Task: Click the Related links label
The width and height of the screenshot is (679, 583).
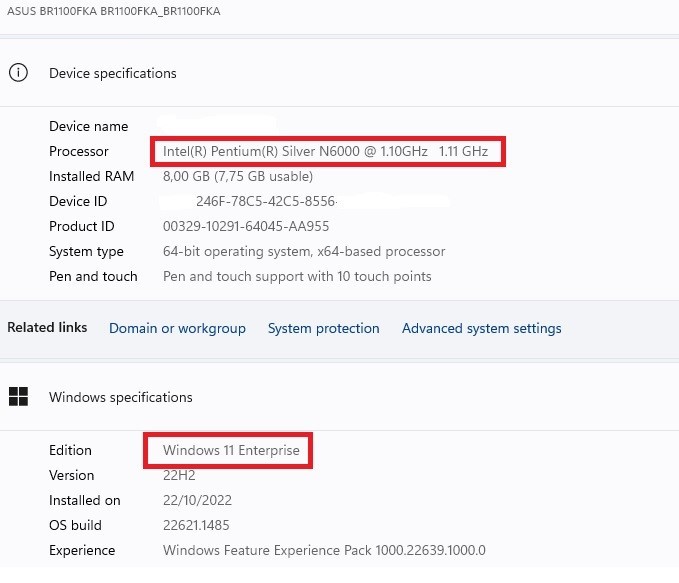Action: [47, 327]
